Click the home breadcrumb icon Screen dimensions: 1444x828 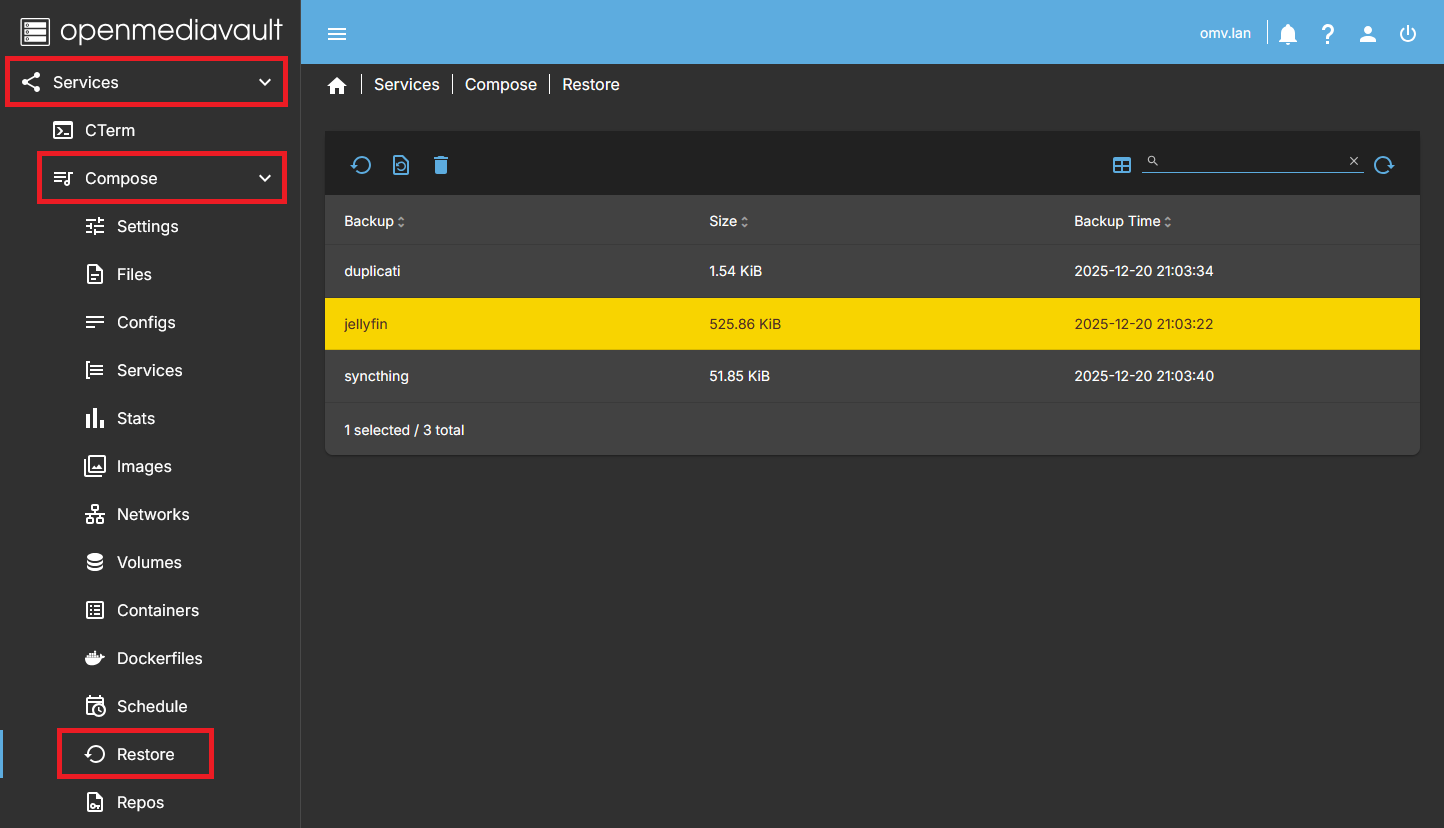(x=337, y=85)
